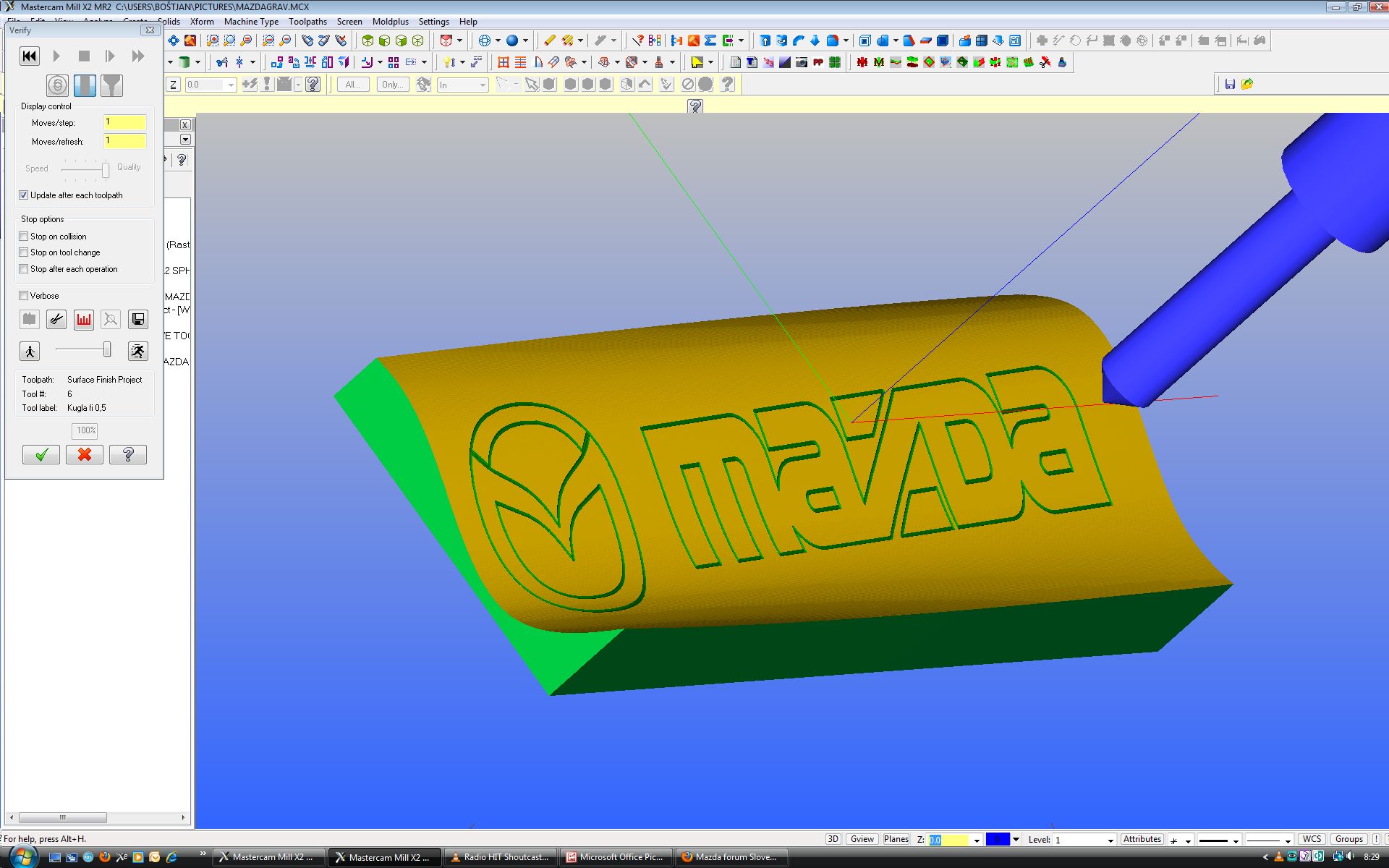Open the cut section scissors tool
Viewport: 1389px width, 868px height.
(56, 319)
